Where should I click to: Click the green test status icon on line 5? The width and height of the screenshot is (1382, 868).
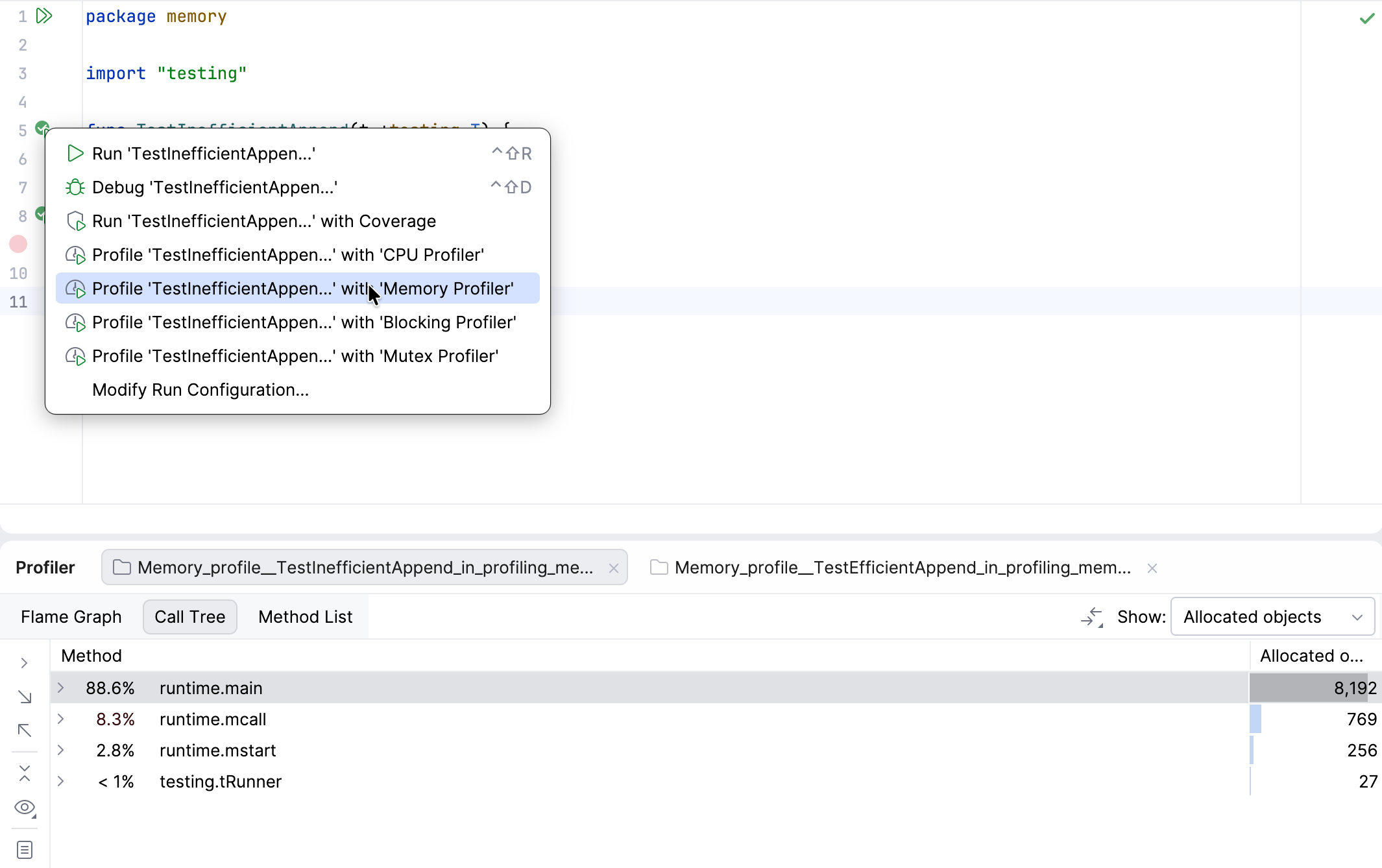click(41, 127)
